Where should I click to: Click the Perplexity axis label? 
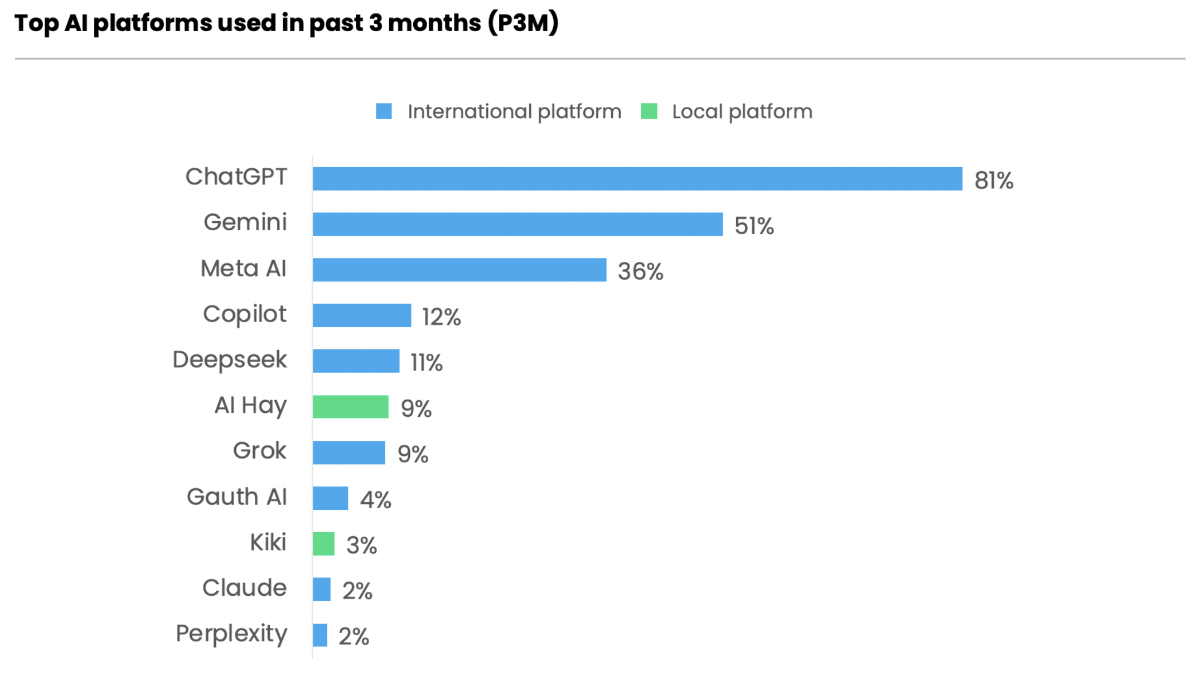tap(231, 634)
